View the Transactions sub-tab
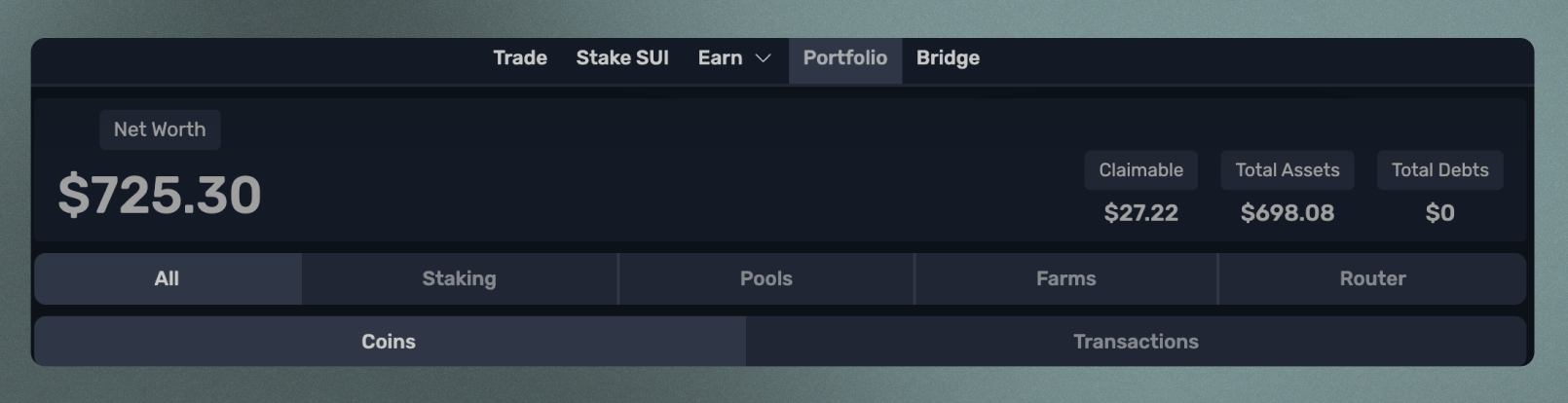 tap(1137, 342)
